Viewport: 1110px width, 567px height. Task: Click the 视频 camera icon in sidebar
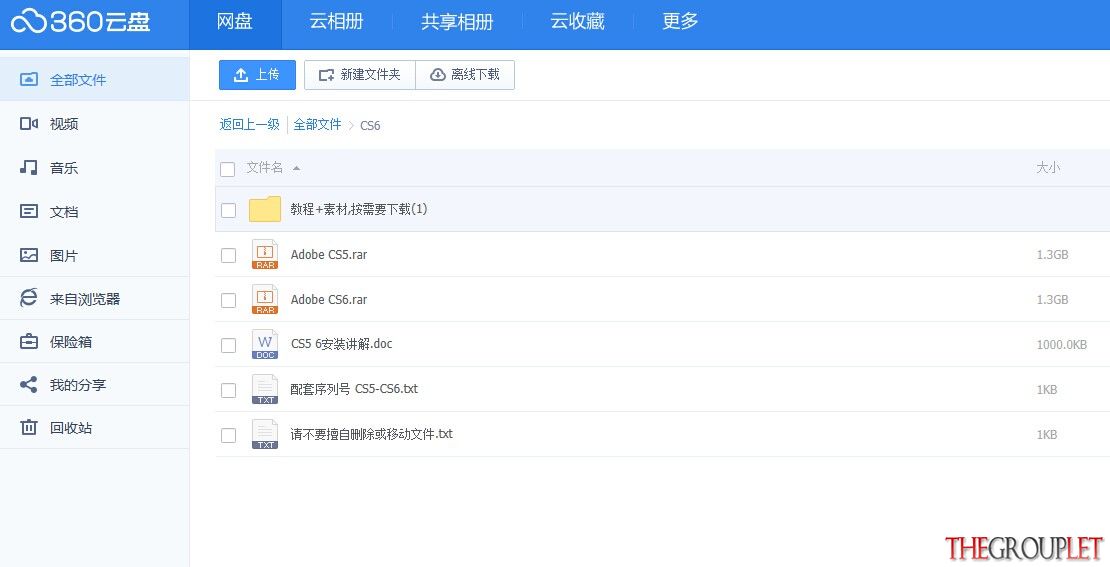pyautogui.click(x=28, y=124)
